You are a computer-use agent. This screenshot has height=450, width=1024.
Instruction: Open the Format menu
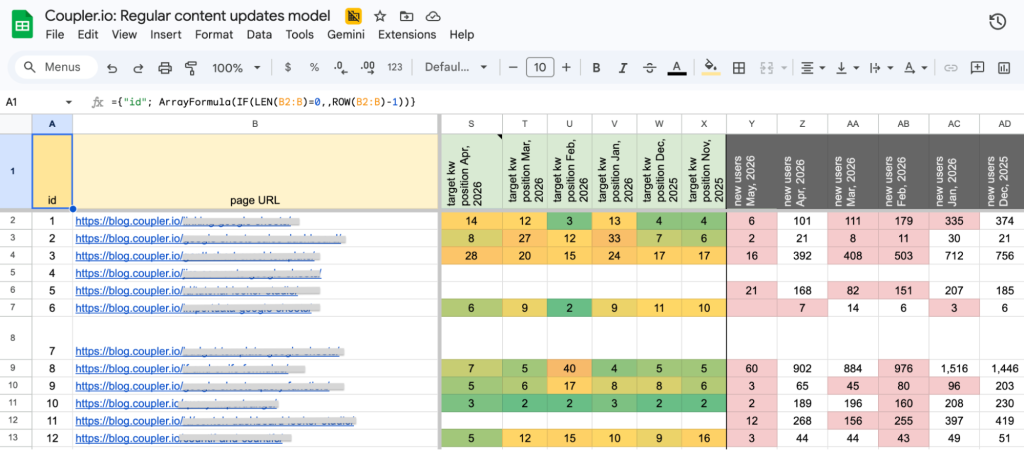tap(214, 35)
